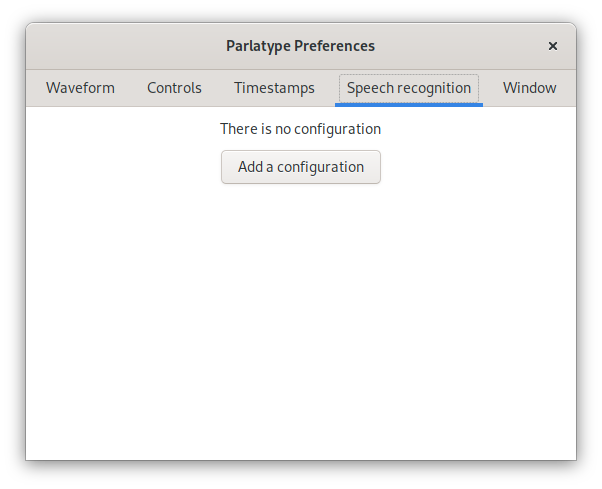Image resolution: width=602 pixels, height=489 pixels.
Task: Click the Add a configuration button
Action: click(301, 167)
